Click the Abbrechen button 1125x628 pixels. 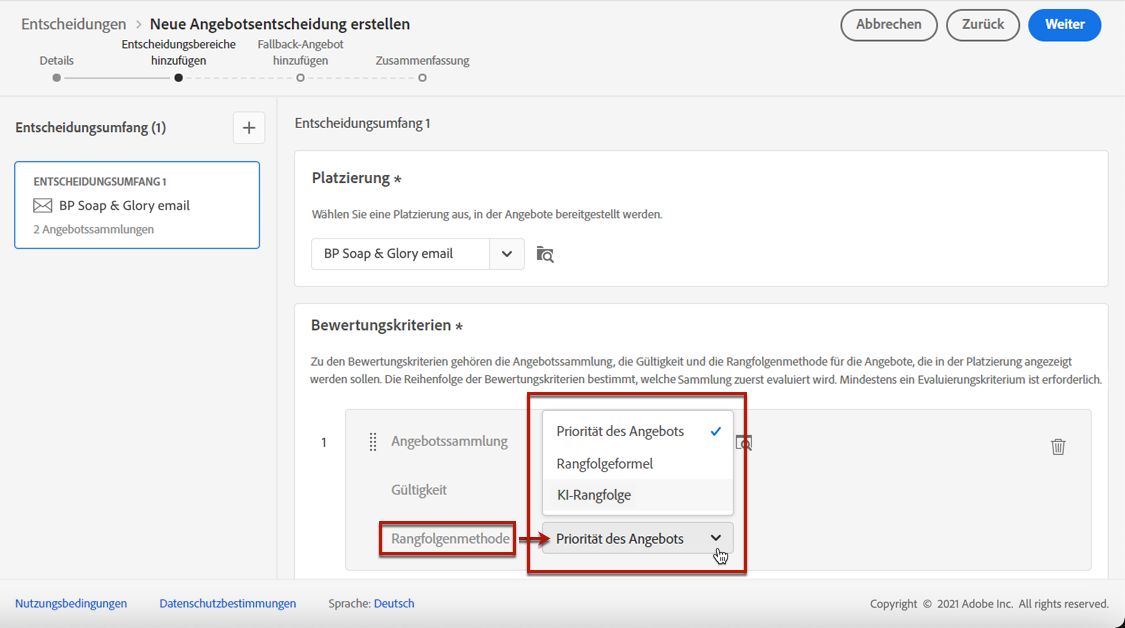click(889, 24)
